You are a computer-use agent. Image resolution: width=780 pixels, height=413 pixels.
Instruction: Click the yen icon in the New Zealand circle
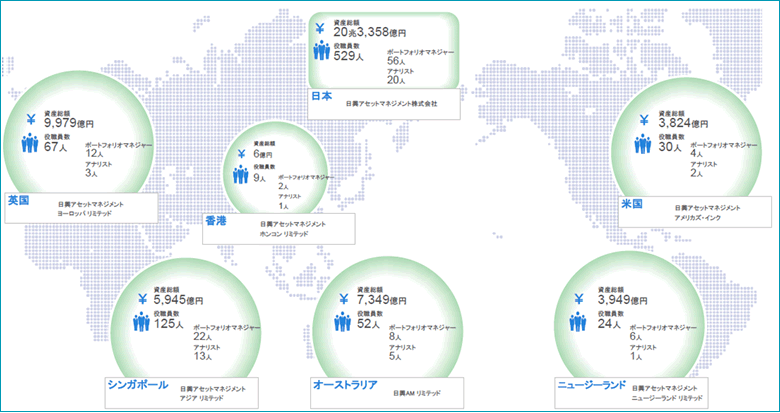click(579, 299)
